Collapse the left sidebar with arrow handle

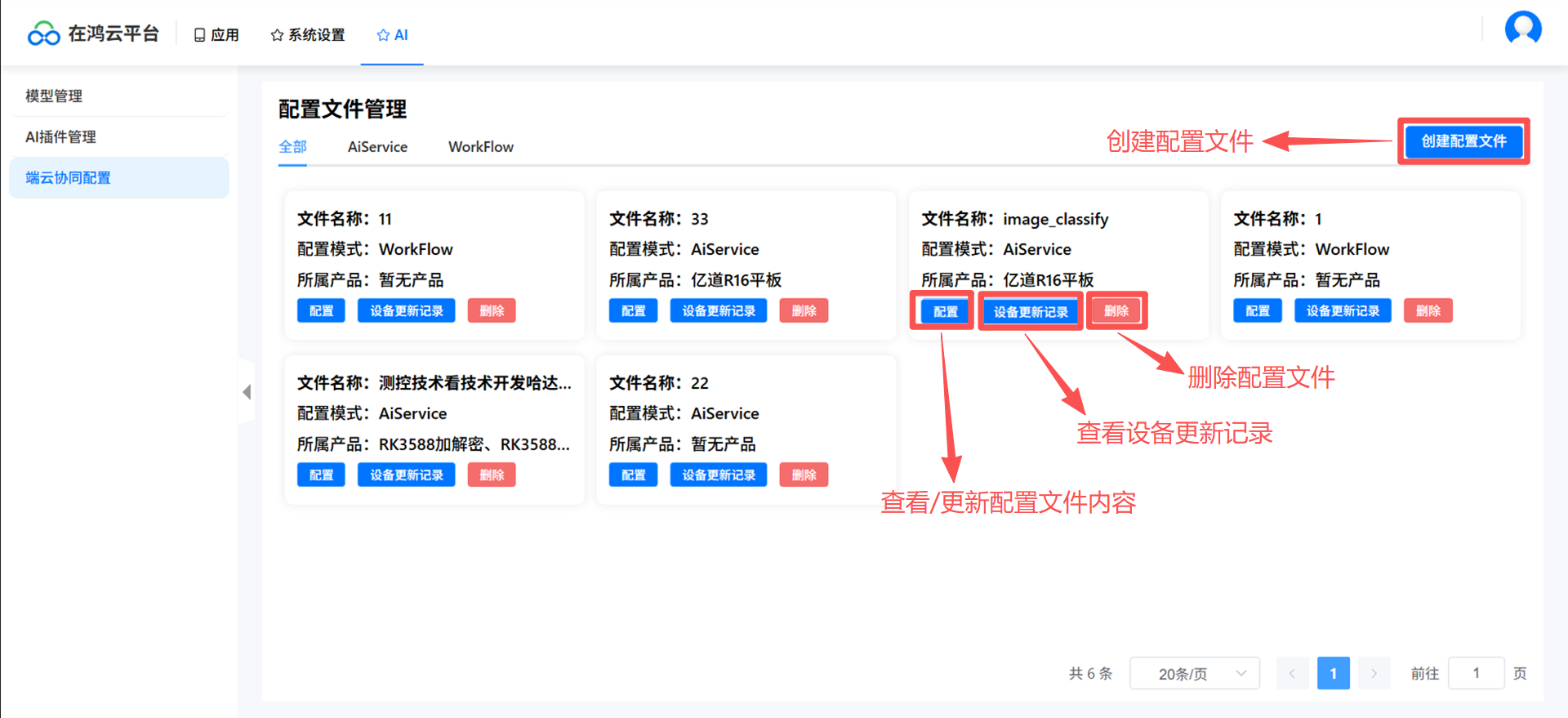pos(247,392)
